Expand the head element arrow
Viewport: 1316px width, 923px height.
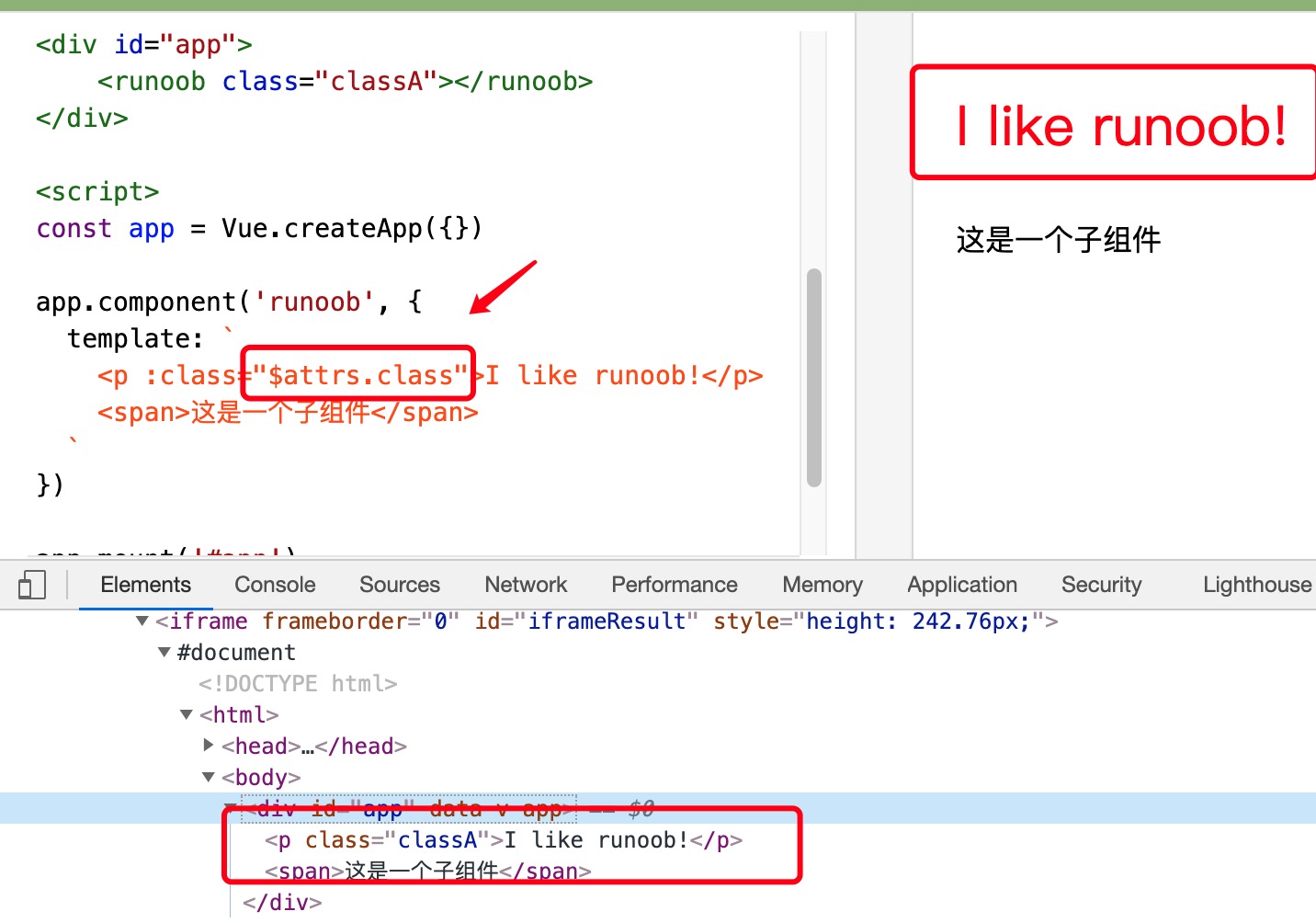click(x=209, y=746)
